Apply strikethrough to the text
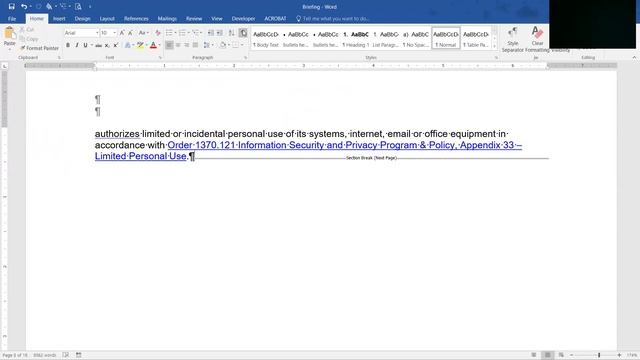The image size is (640, 360). click(98, 45)
